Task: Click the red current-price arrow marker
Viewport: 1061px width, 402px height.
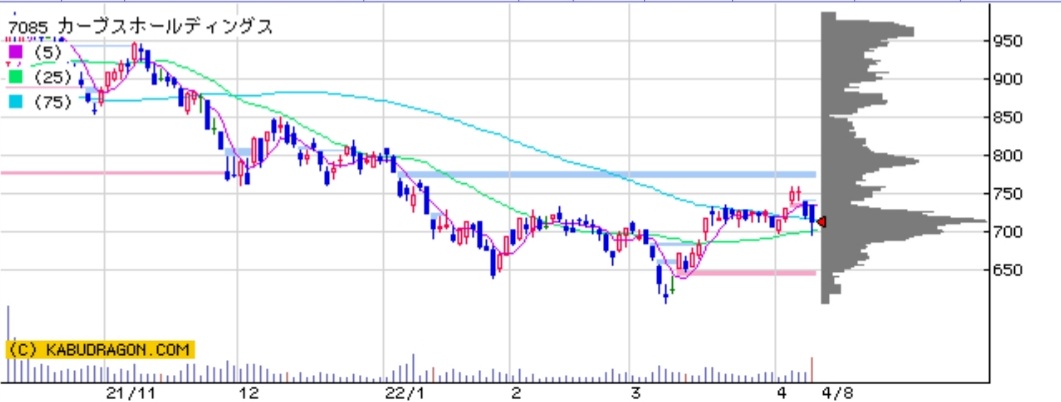Action: (x=822, y=221)
